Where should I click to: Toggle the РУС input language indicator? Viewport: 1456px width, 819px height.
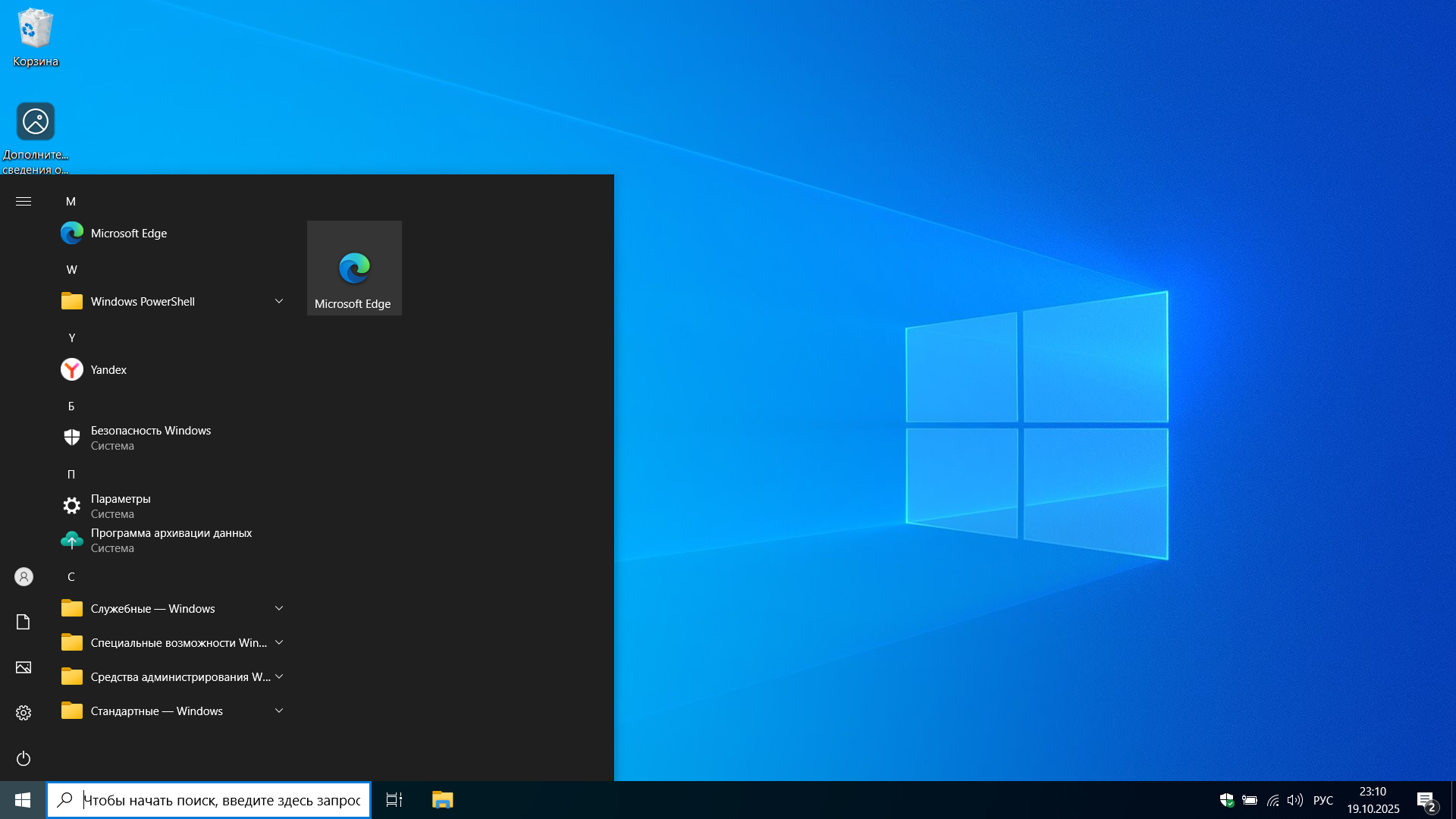click(x=1323, y=800)
